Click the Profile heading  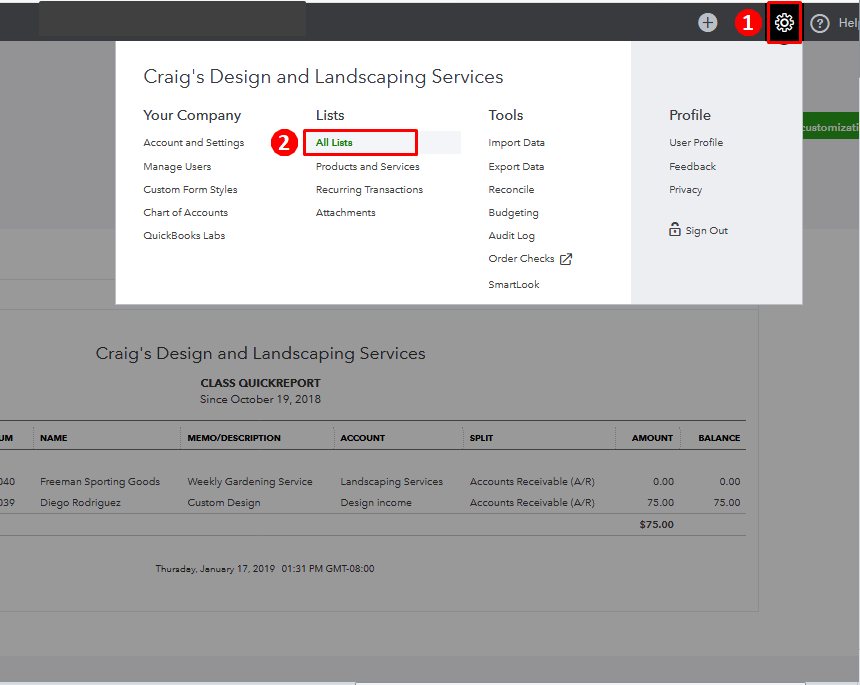click(689, 115)
